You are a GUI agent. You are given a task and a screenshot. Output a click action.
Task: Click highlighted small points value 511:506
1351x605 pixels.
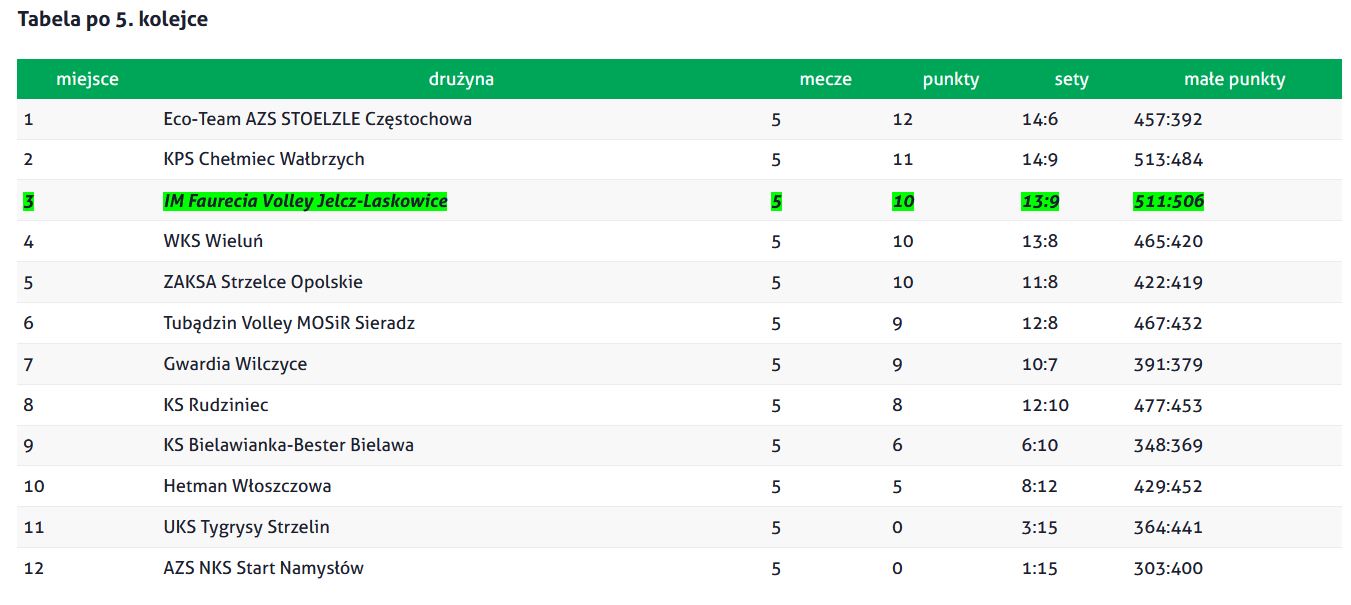(x=1168, y=201)
